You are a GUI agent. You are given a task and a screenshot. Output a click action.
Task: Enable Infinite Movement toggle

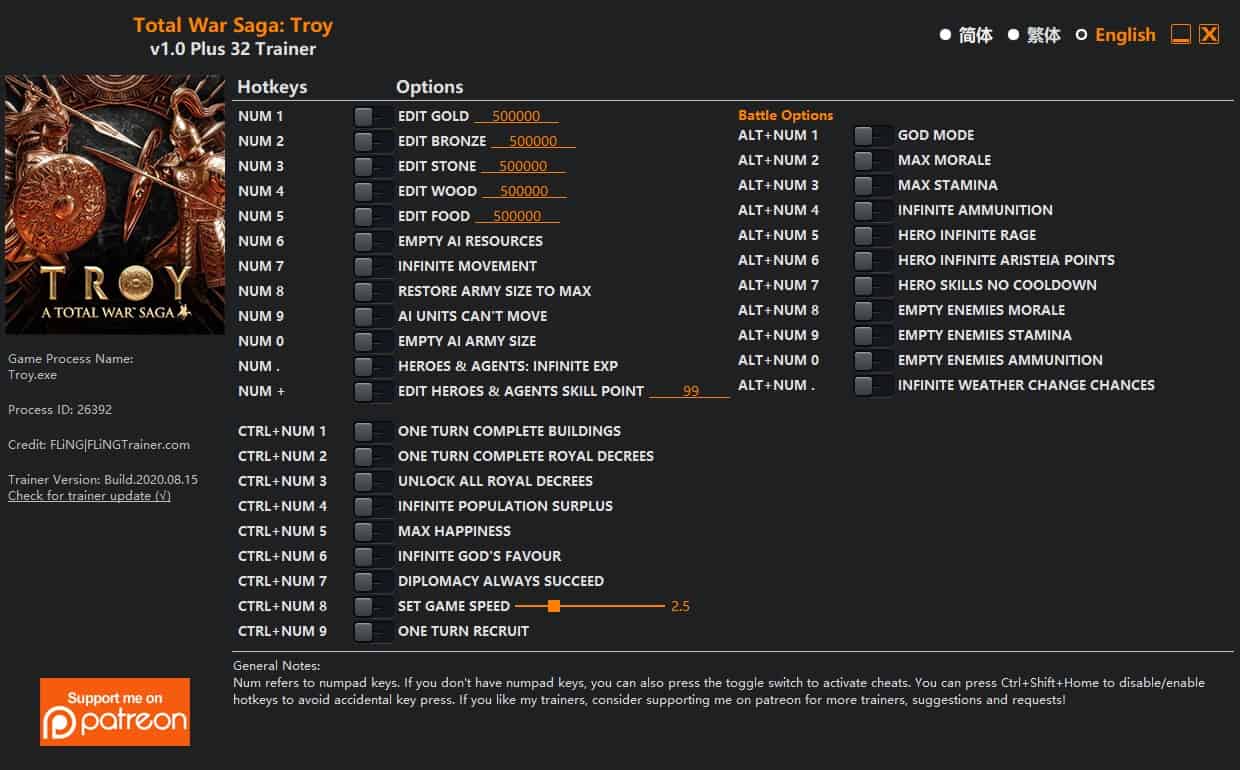click(373, 266)
